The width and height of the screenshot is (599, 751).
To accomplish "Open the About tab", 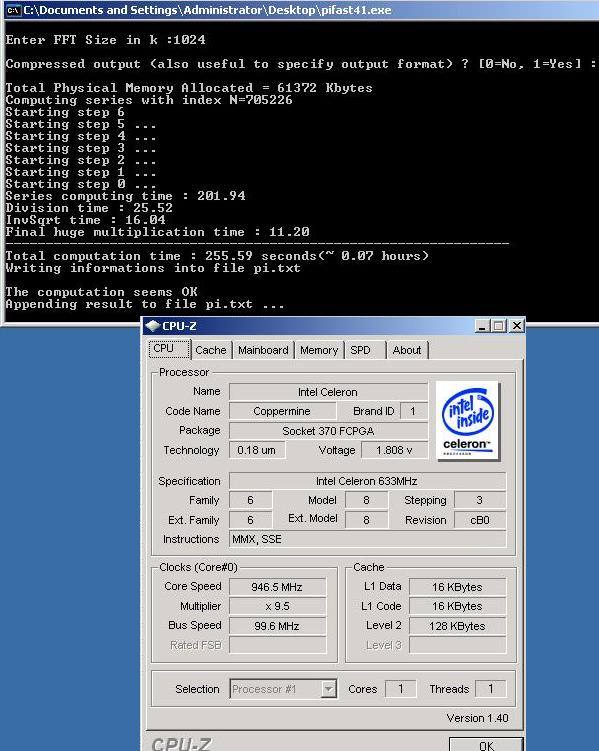I will [x=407, y=350].
